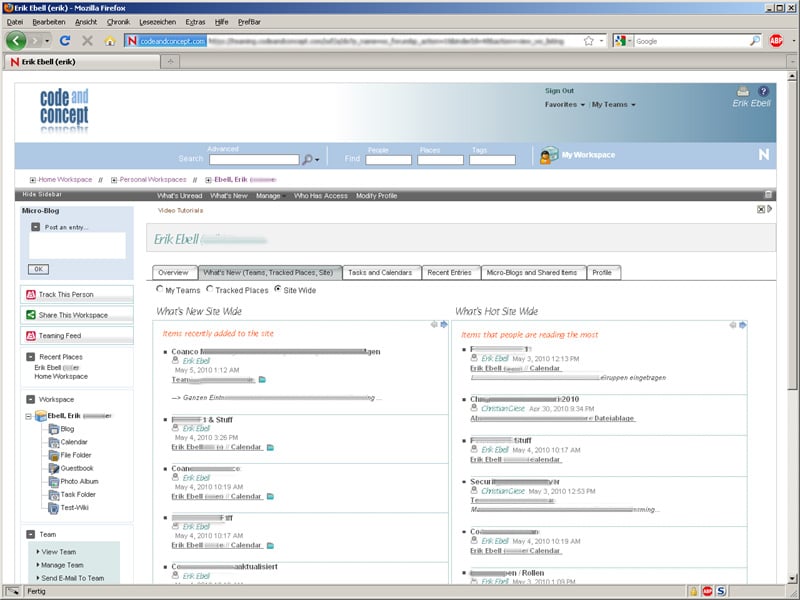Select the Tracked Places radio button
This screenshot has width=800, height=600.
210,289
